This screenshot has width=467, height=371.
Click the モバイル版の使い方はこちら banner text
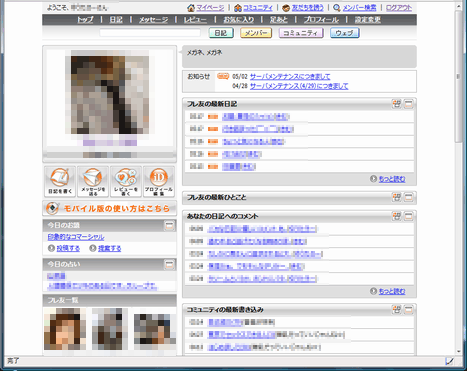click(x=117, y=209)
